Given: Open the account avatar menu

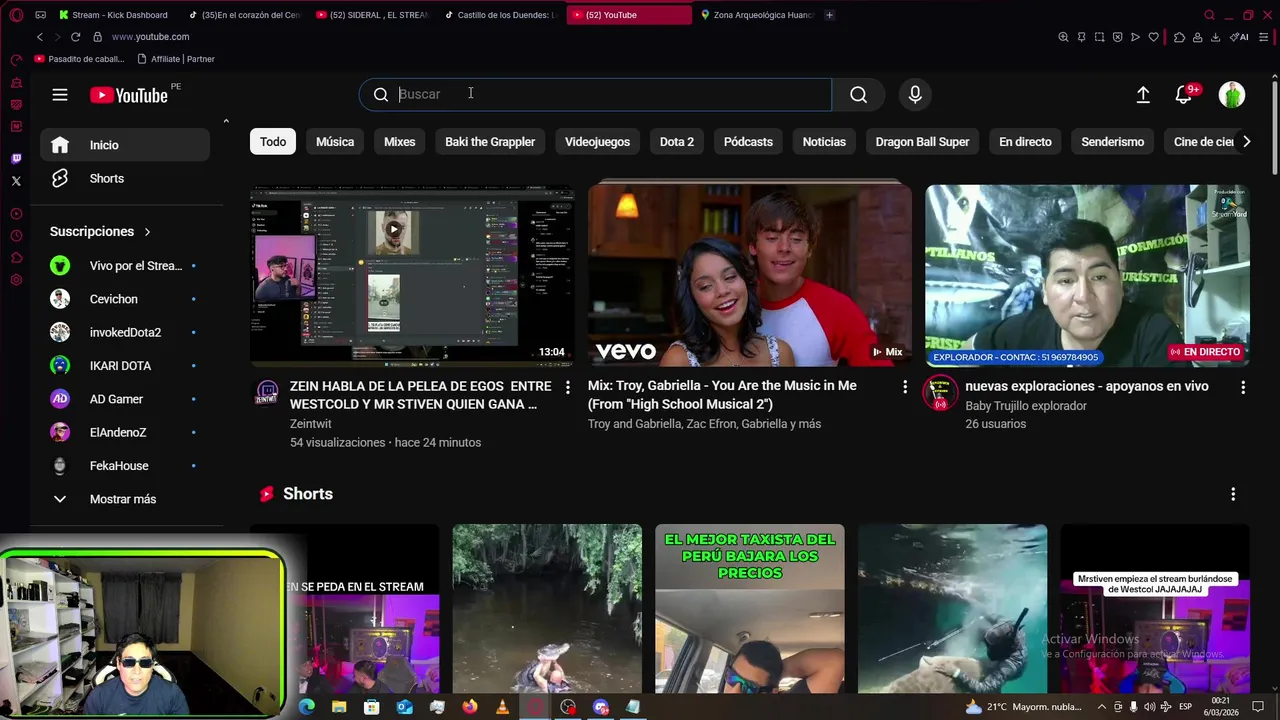Looking at the screenshot, I should [x=1232, y=94].
